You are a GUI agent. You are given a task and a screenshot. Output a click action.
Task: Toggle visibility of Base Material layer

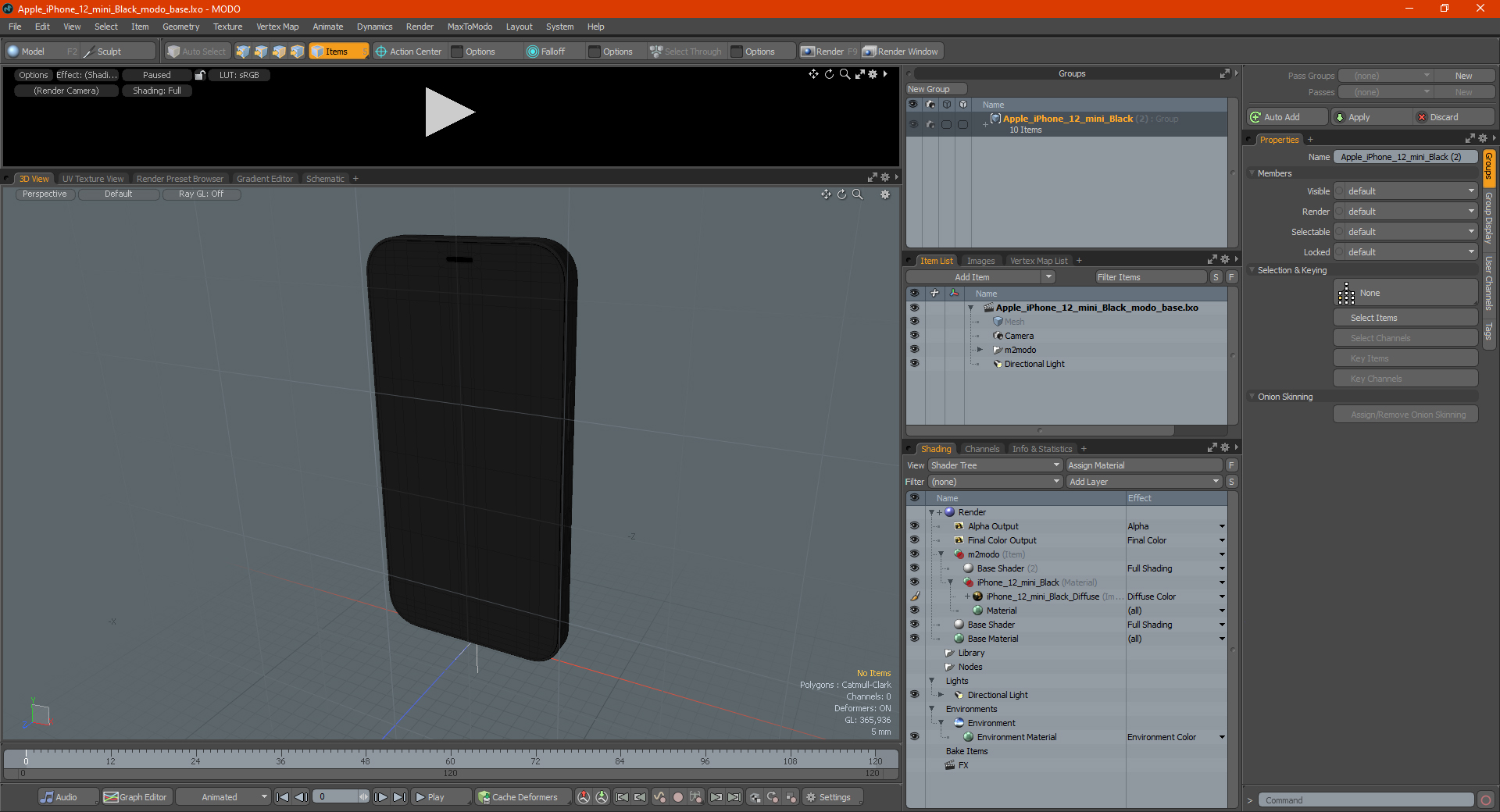(x=914, y=639)
